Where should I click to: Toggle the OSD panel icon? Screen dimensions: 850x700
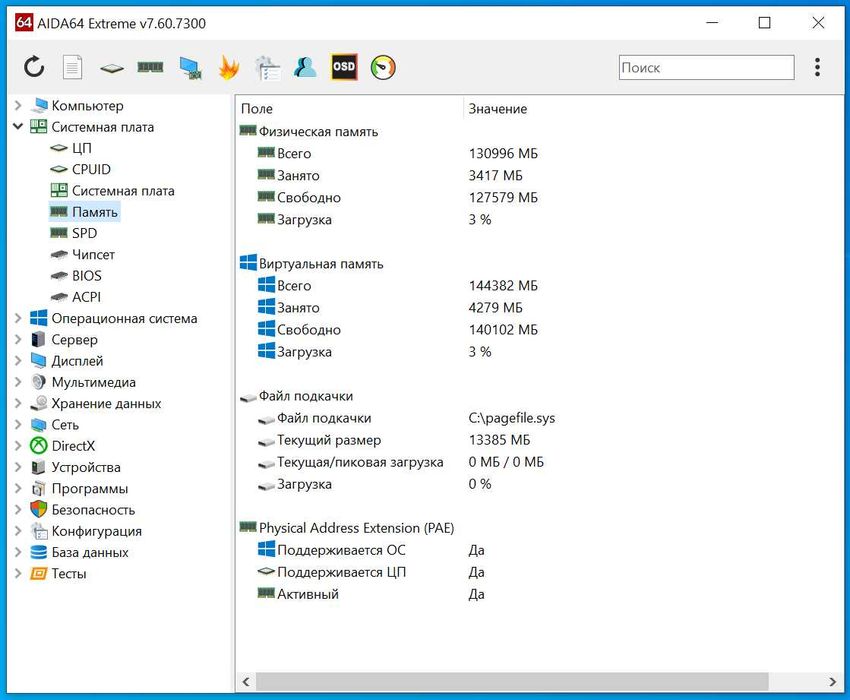[x=344, y=67]
